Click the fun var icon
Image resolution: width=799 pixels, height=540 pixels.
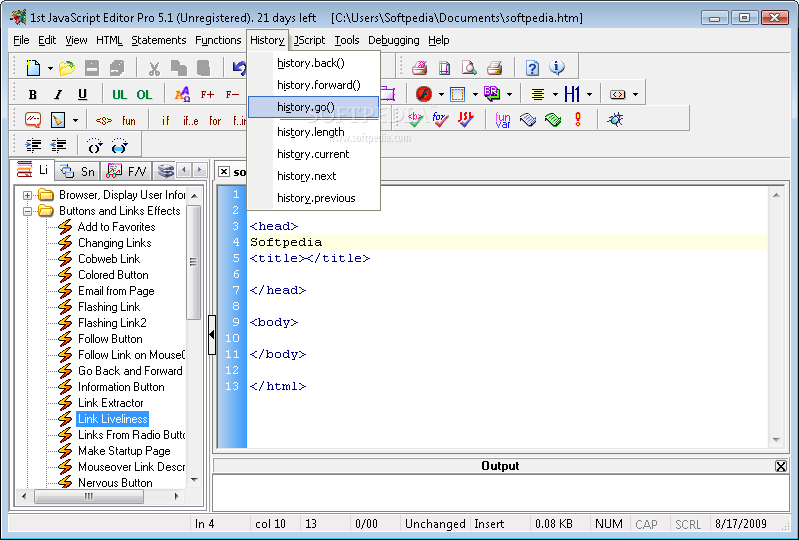(x=502, y=120)
